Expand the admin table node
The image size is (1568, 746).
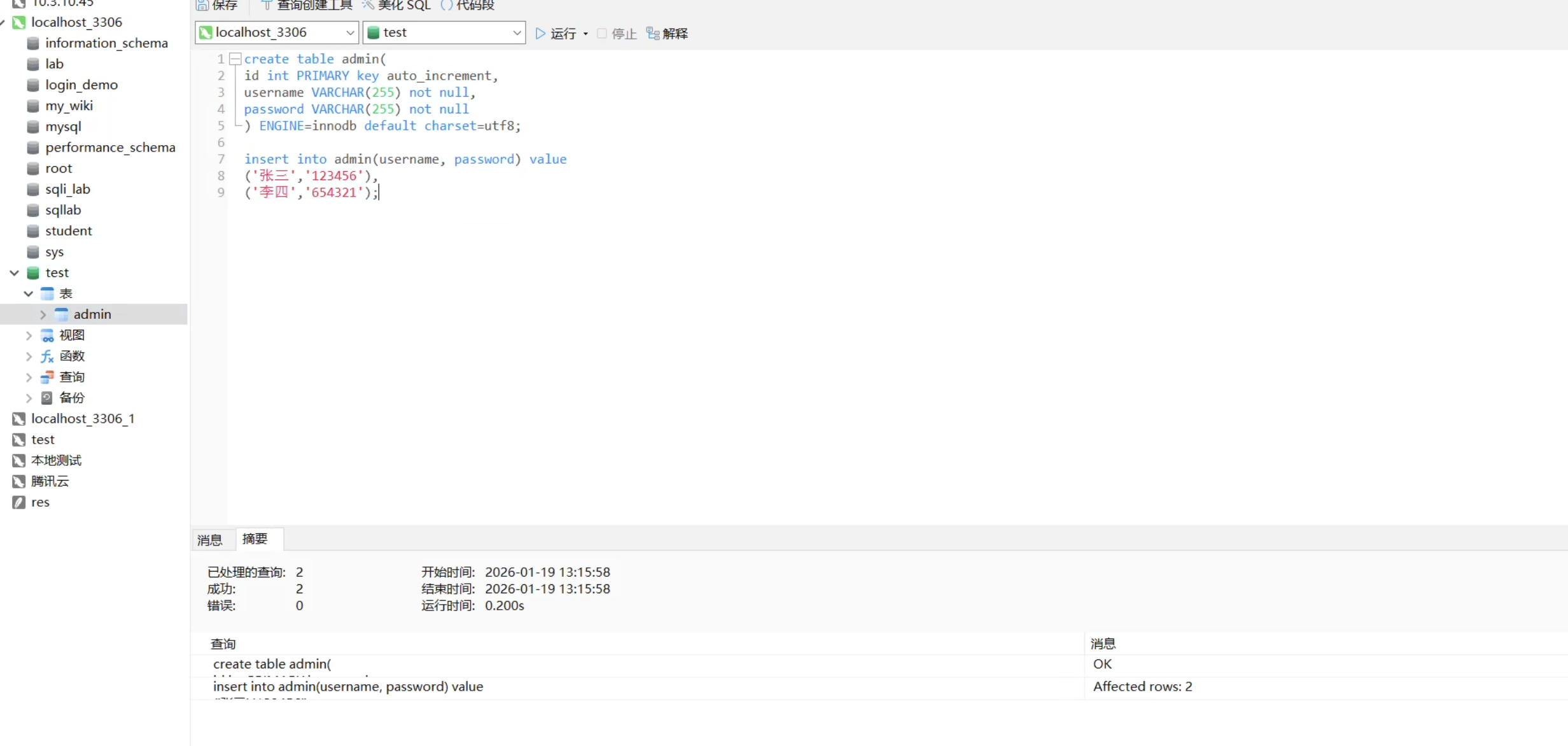(43, 314)
